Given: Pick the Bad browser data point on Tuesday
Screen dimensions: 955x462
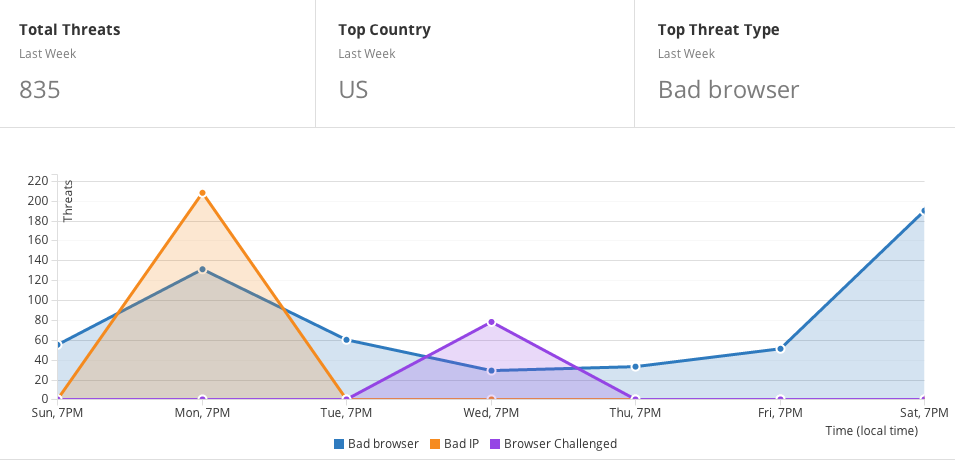Looking at the screenshot, I should (x=347, y=340).
